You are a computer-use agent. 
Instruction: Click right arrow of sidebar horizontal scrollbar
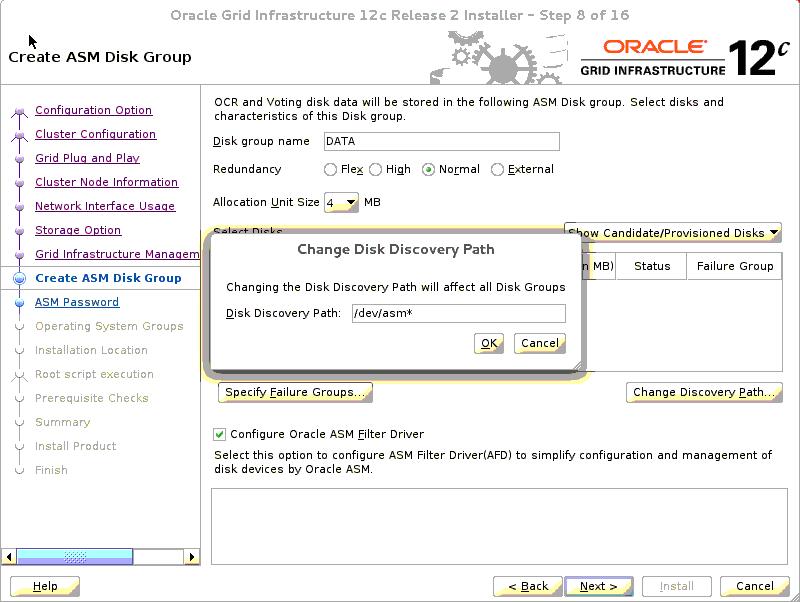[191, 557]
